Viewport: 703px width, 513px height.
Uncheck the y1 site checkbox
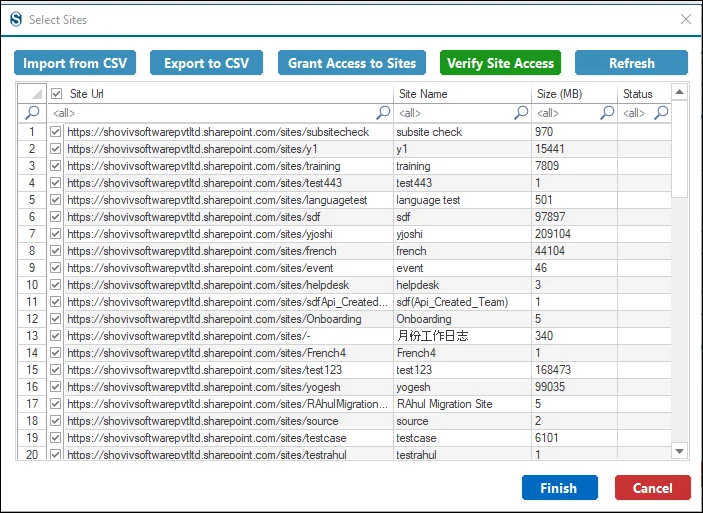pos(55,149)
